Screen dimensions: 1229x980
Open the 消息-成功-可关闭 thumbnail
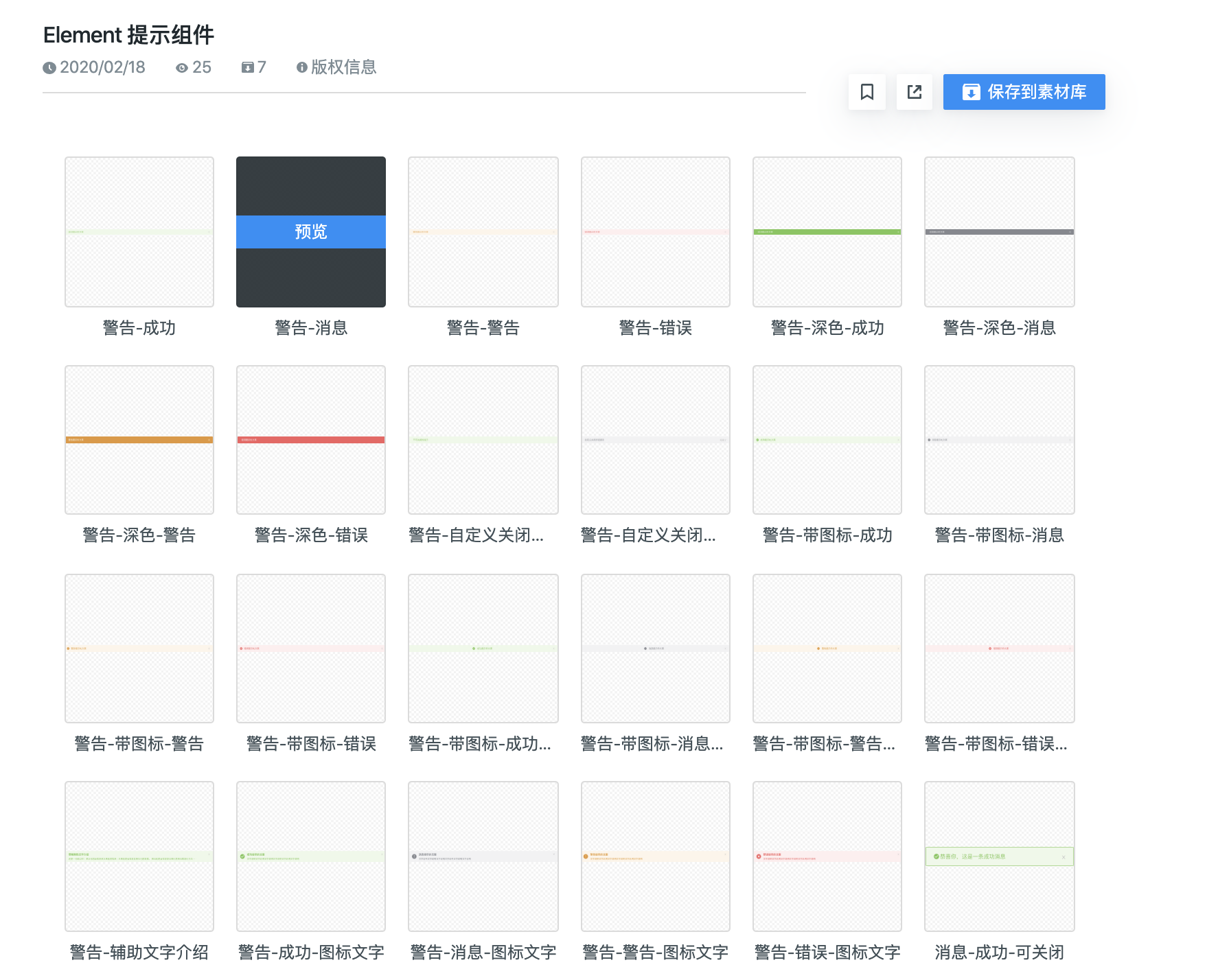click(x=999, y=856)
